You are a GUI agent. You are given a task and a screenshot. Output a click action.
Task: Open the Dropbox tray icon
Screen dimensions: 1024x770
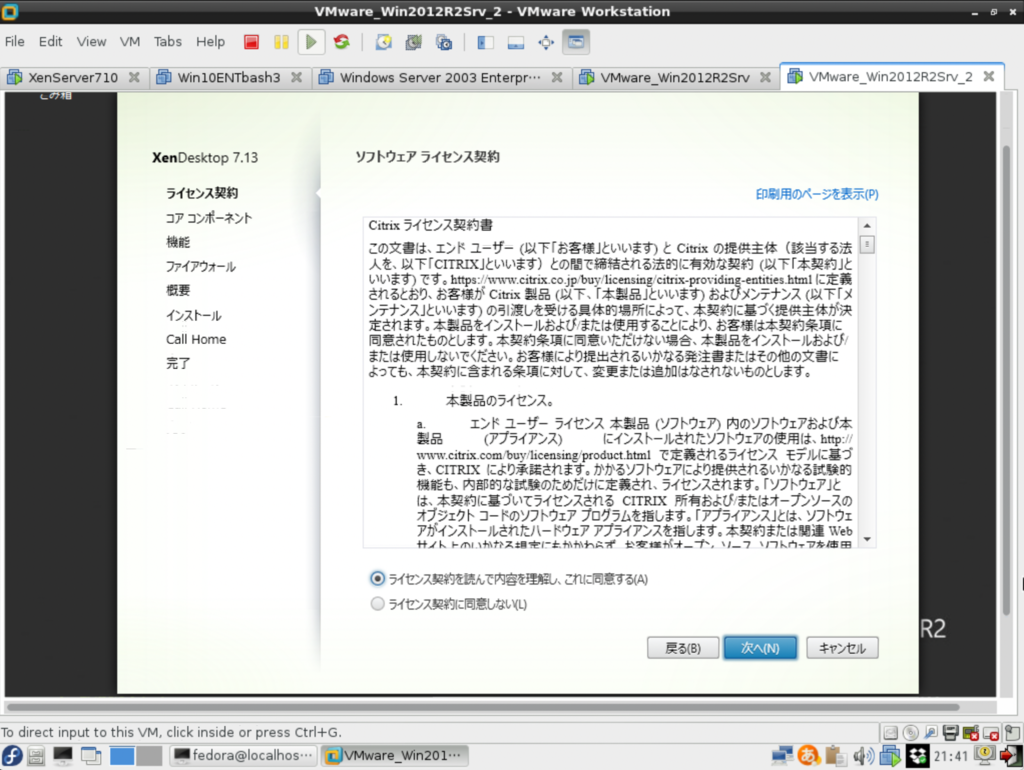point(918,756)
